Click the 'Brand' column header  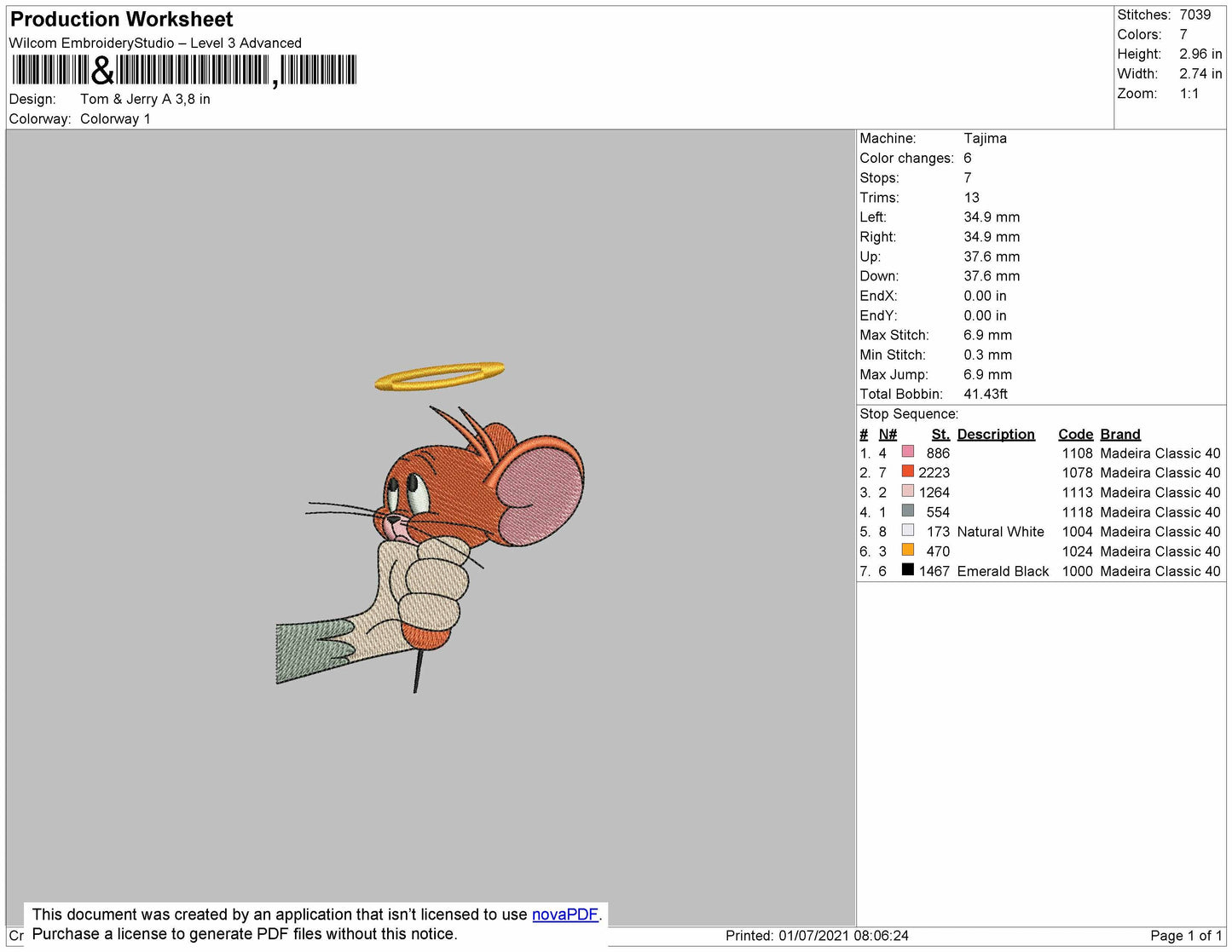pyautogui.click(x=1120, y=435)
